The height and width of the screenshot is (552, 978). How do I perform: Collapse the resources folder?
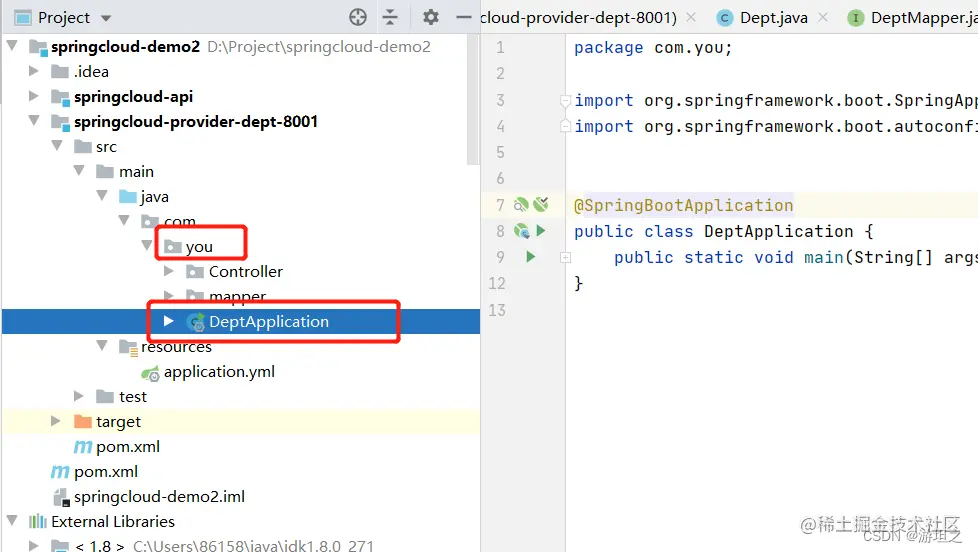pyautogui.click(x=102, y=345)
